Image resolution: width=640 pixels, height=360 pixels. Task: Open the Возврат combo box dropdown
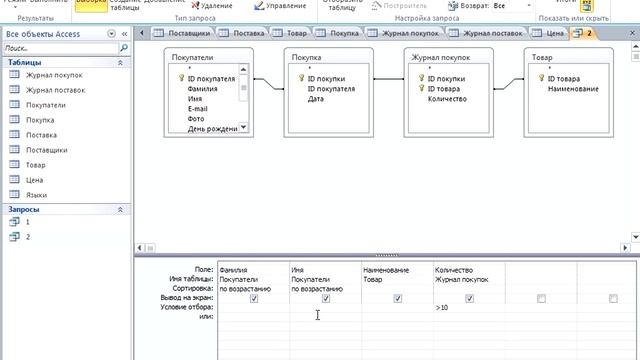tap(529, 6)
